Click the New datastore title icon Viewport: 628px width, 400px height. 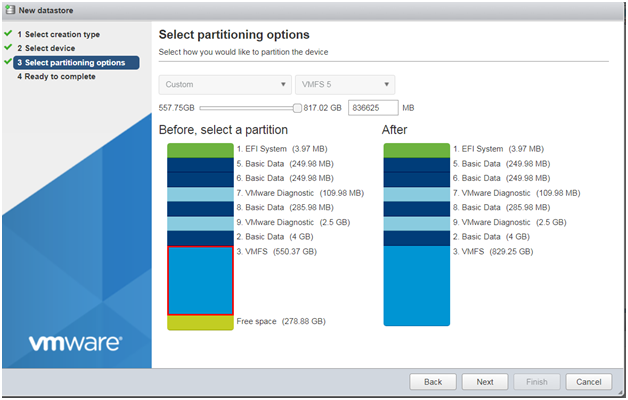[x=10, y=10]
